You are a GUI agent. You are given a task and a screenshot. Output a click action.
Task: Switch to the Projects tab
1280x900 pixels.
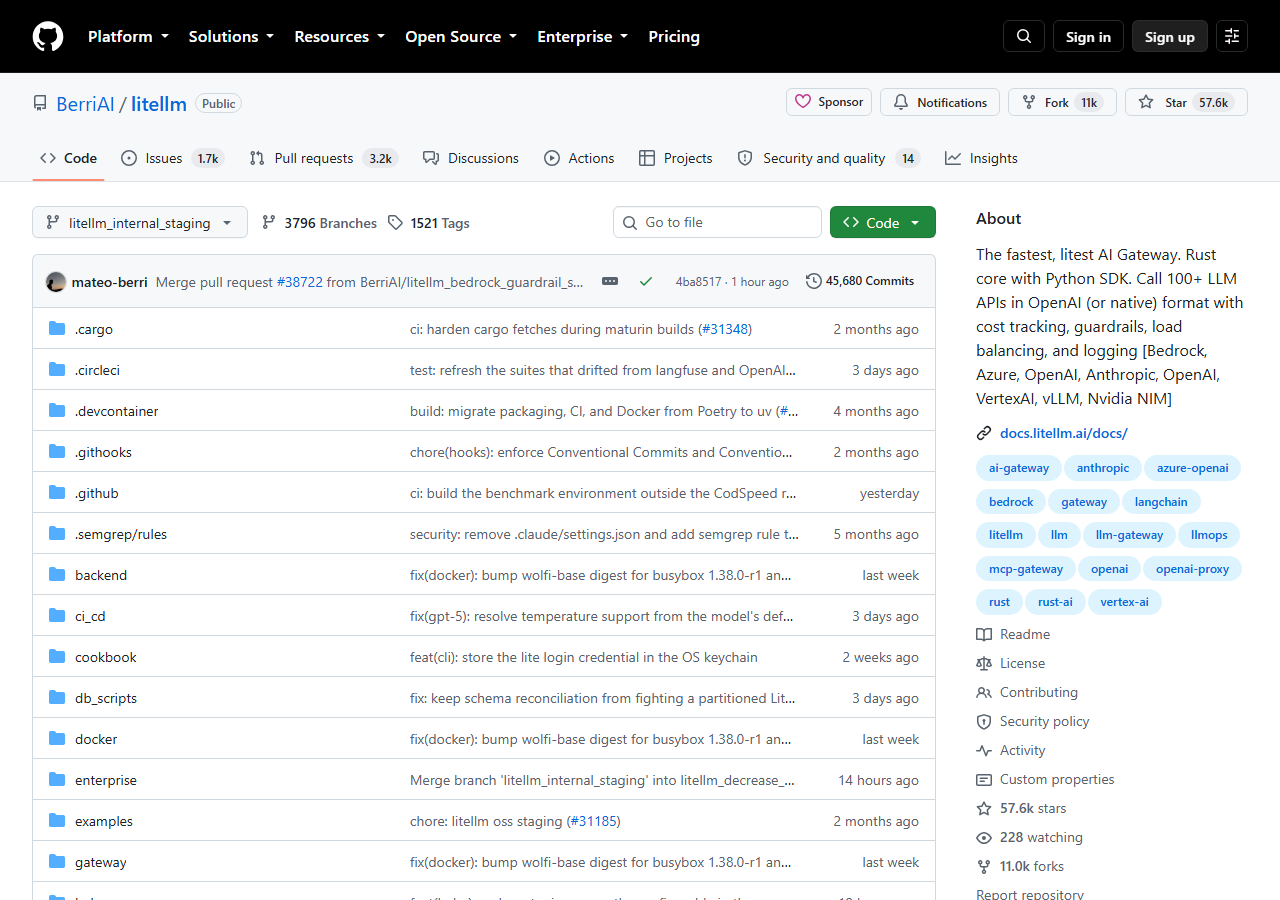click(676, 158)
